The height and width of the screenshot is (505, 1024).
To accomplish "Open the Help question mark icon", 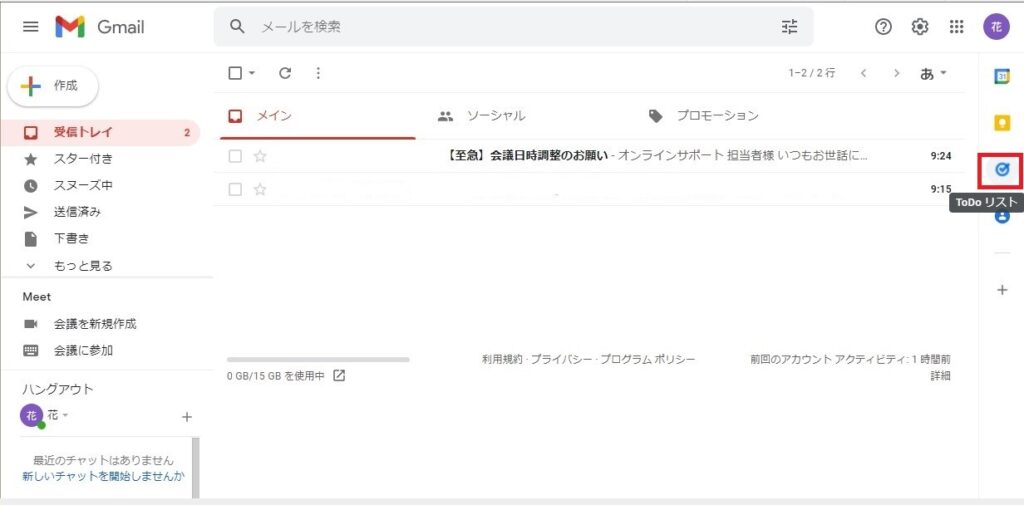I will (883, 27).
